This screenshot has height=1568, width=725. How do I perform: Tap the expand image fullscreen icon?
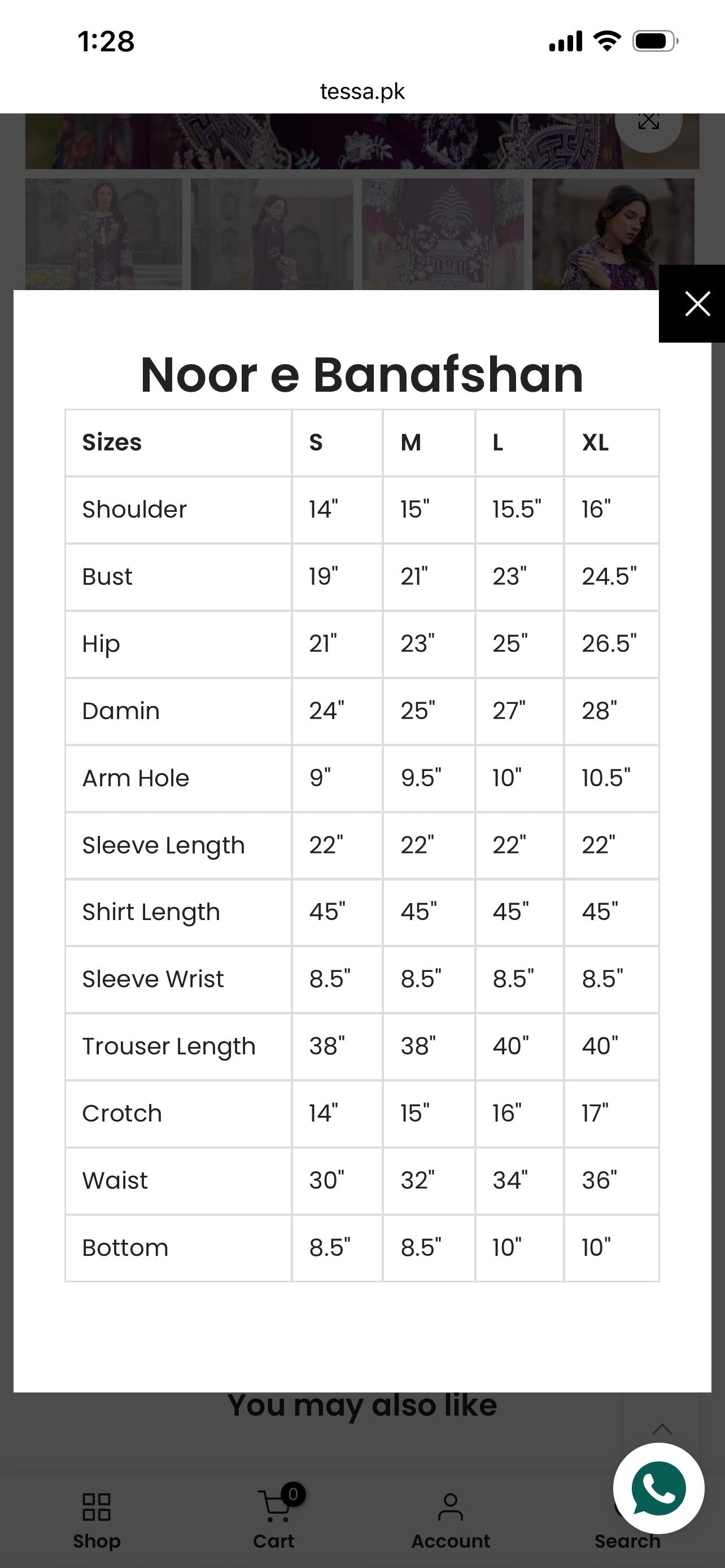tap(648, 122)
